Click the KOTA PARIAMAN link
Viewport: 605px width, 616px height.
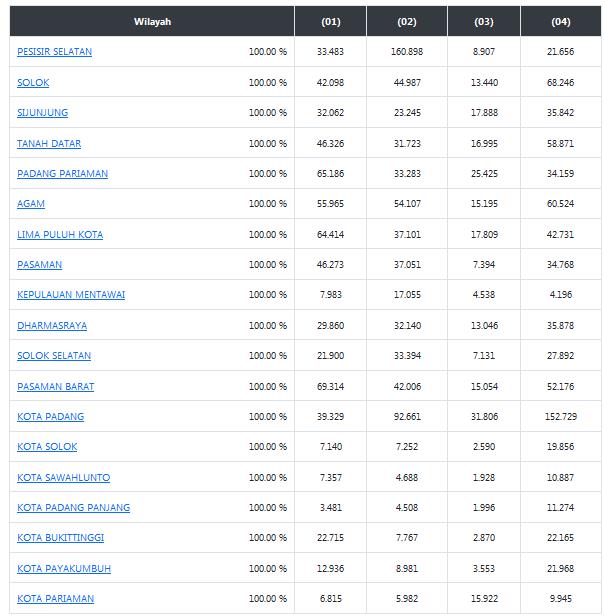[56, 599]
